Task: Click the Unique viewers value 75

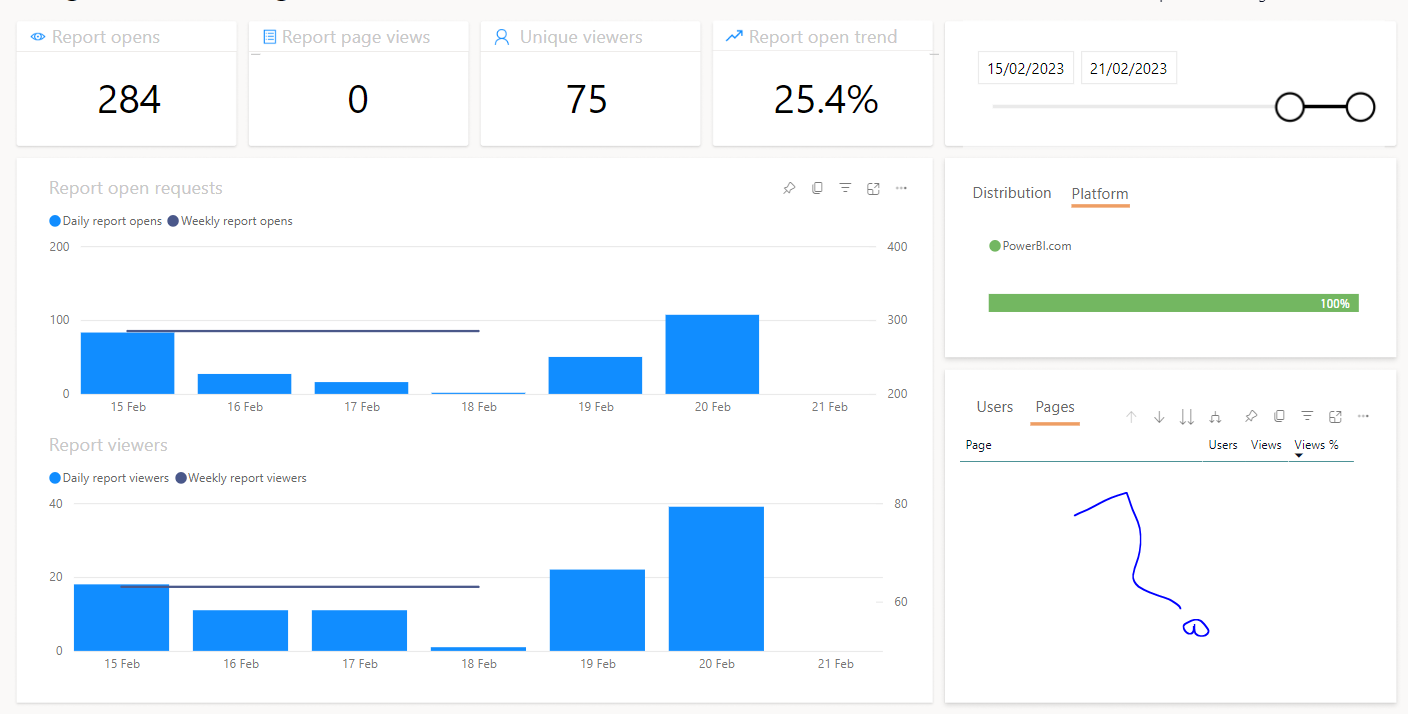Action: pyautogui.click(x=587, y=99)
